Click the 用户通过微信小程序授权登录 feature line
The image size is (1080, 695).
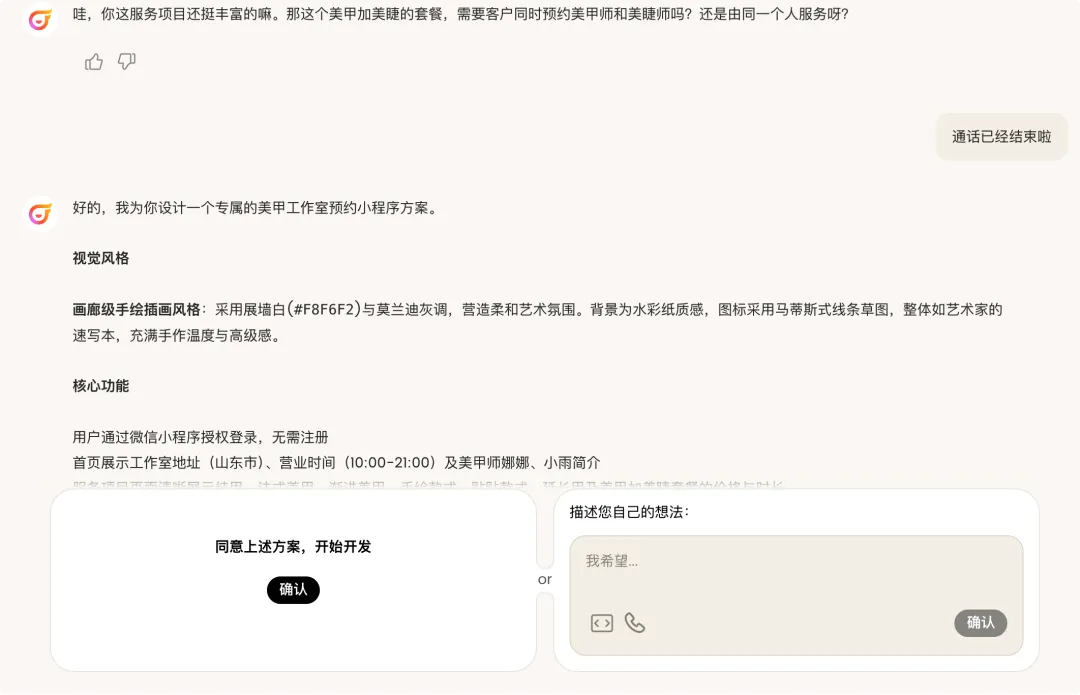tap(200, 437)
